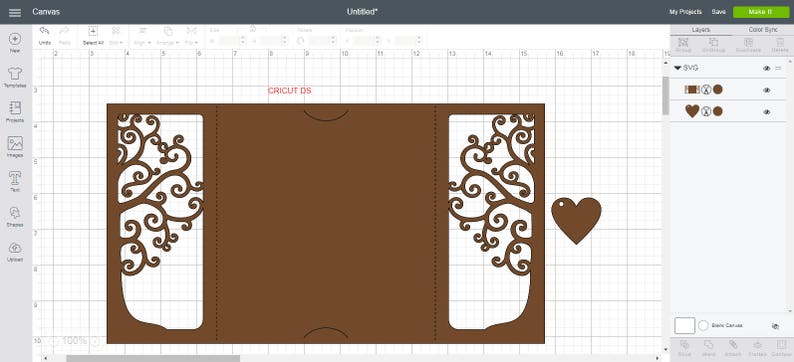
Task: Click the brown color swatch on heart layer
Action: click(718, 111)
